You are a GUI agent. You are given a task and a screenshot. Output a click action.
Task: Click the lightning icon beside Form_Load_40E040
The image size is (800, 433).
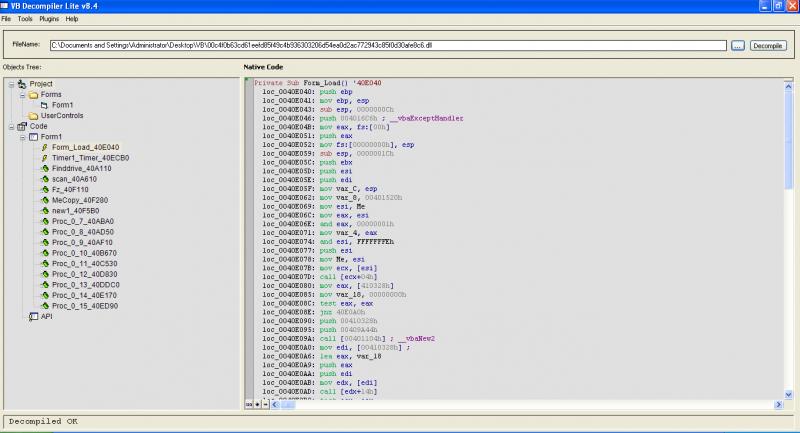coord(45,147)
